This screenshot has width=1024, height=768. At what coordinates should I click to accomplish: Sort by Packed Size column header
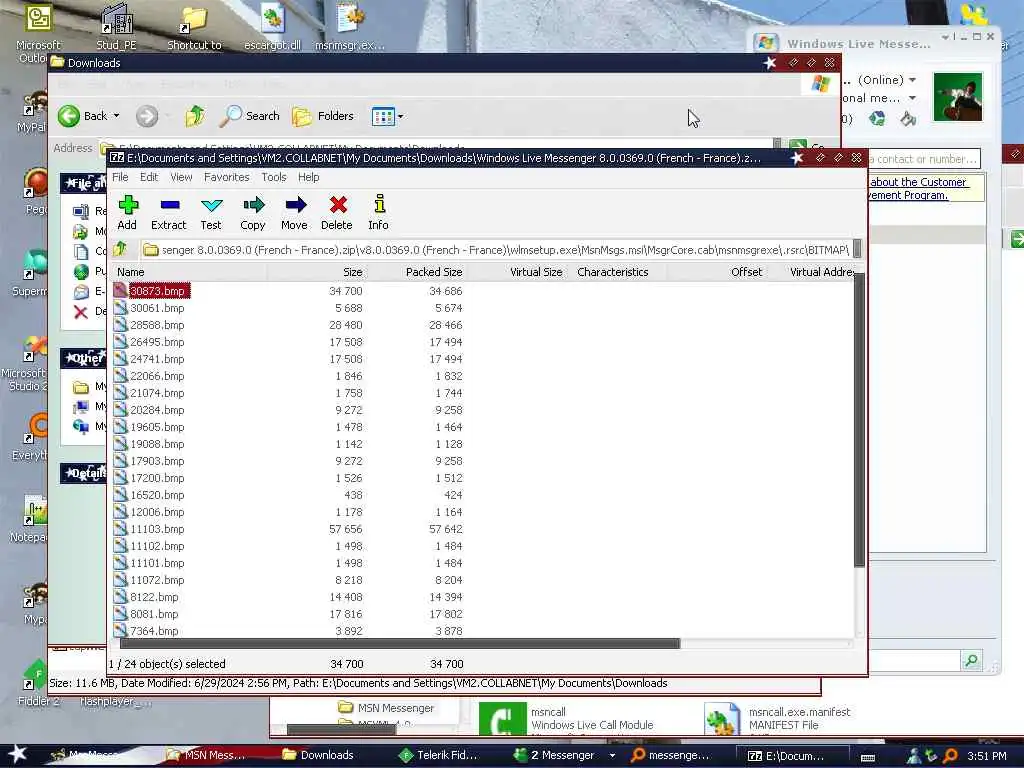click(x=417, y=272)
